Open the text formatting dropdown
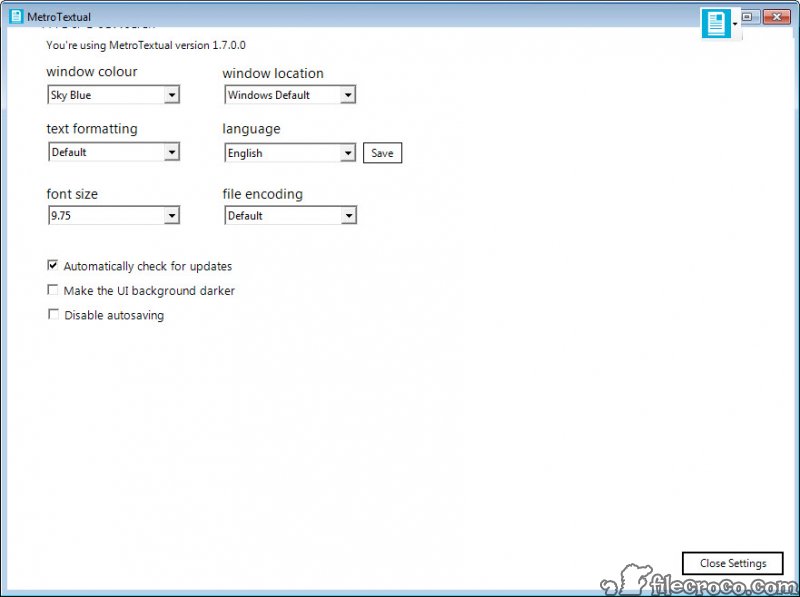This screenshot has height=597, width=800. [171, 152]
